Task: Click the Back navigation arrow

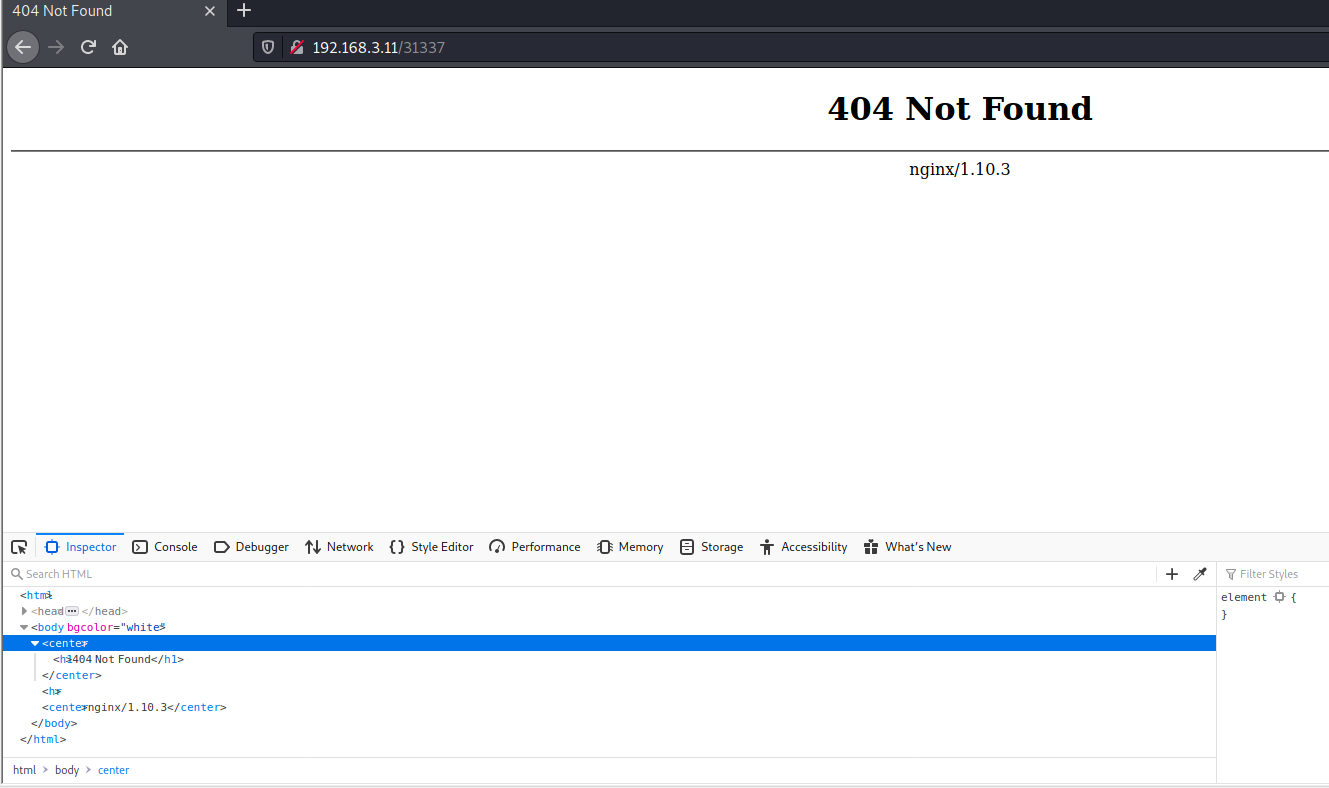Action: coord(22,46)
